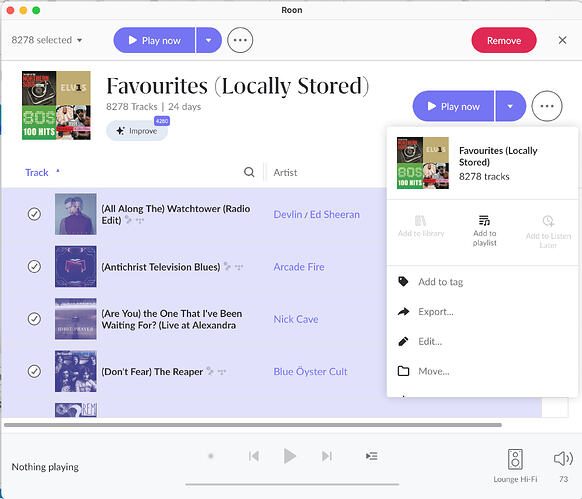The width and height of the screenshot is (582, 499).
Task: Open more options beside selection Play now
Action: point(240,40)
